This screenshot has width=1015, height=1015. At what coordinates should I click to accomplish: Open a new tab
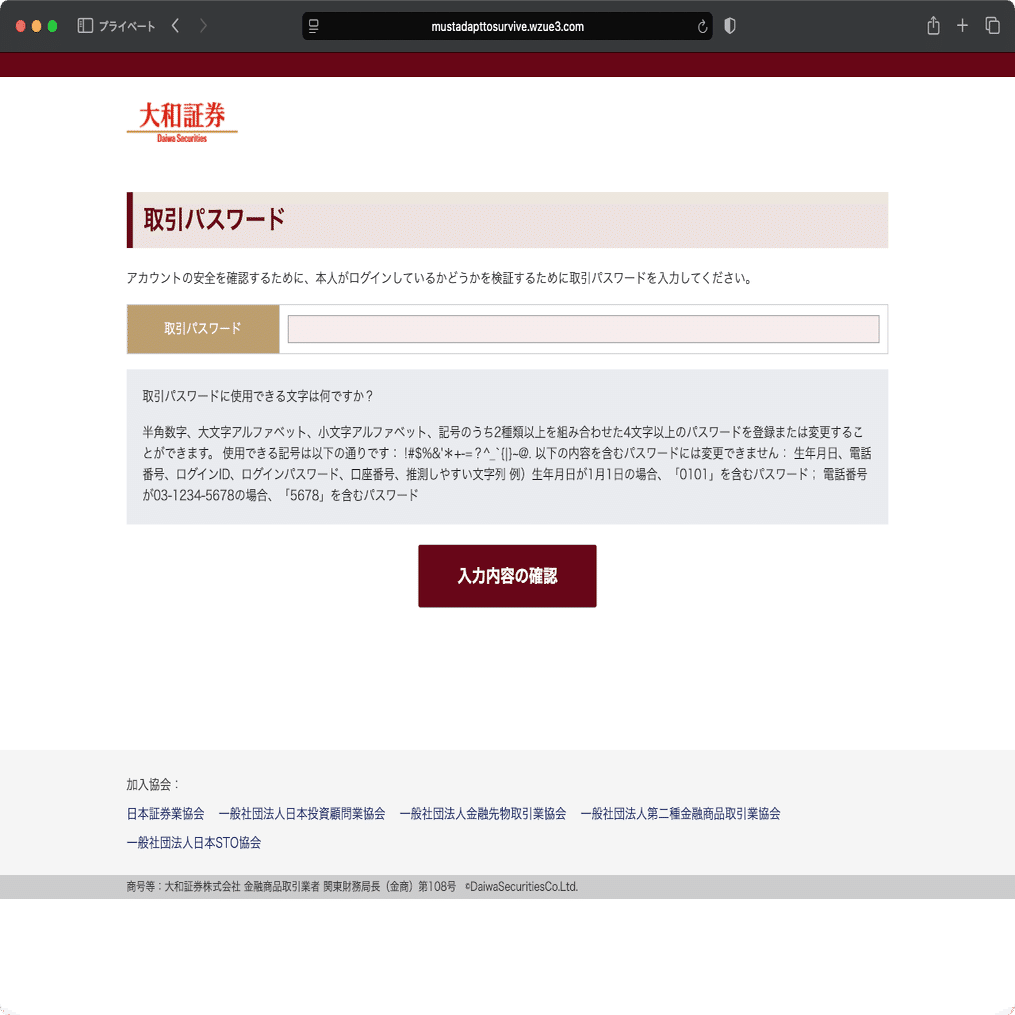click(x=963, y=25)
